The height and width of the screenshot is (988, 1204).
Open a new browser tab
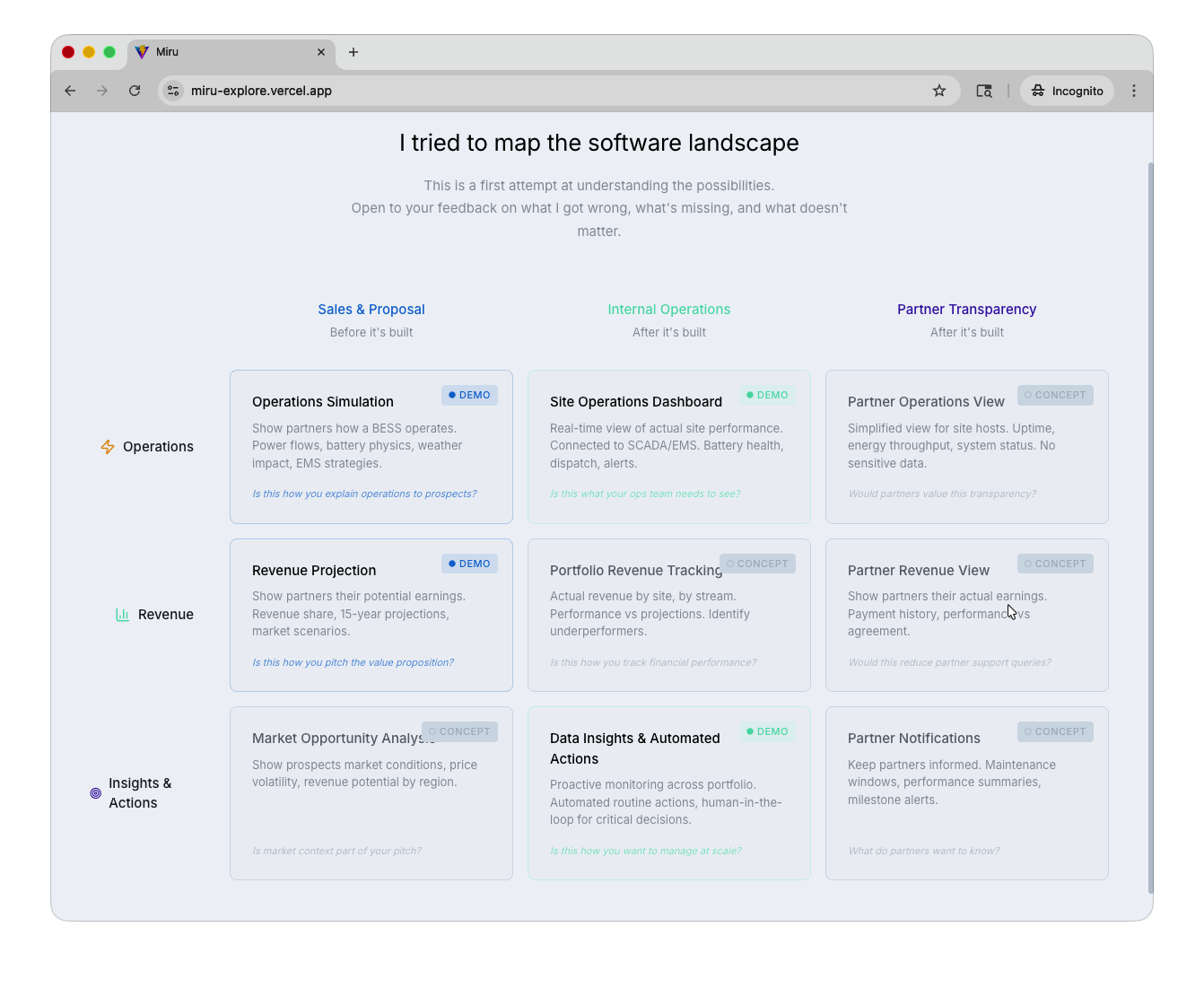353,52
